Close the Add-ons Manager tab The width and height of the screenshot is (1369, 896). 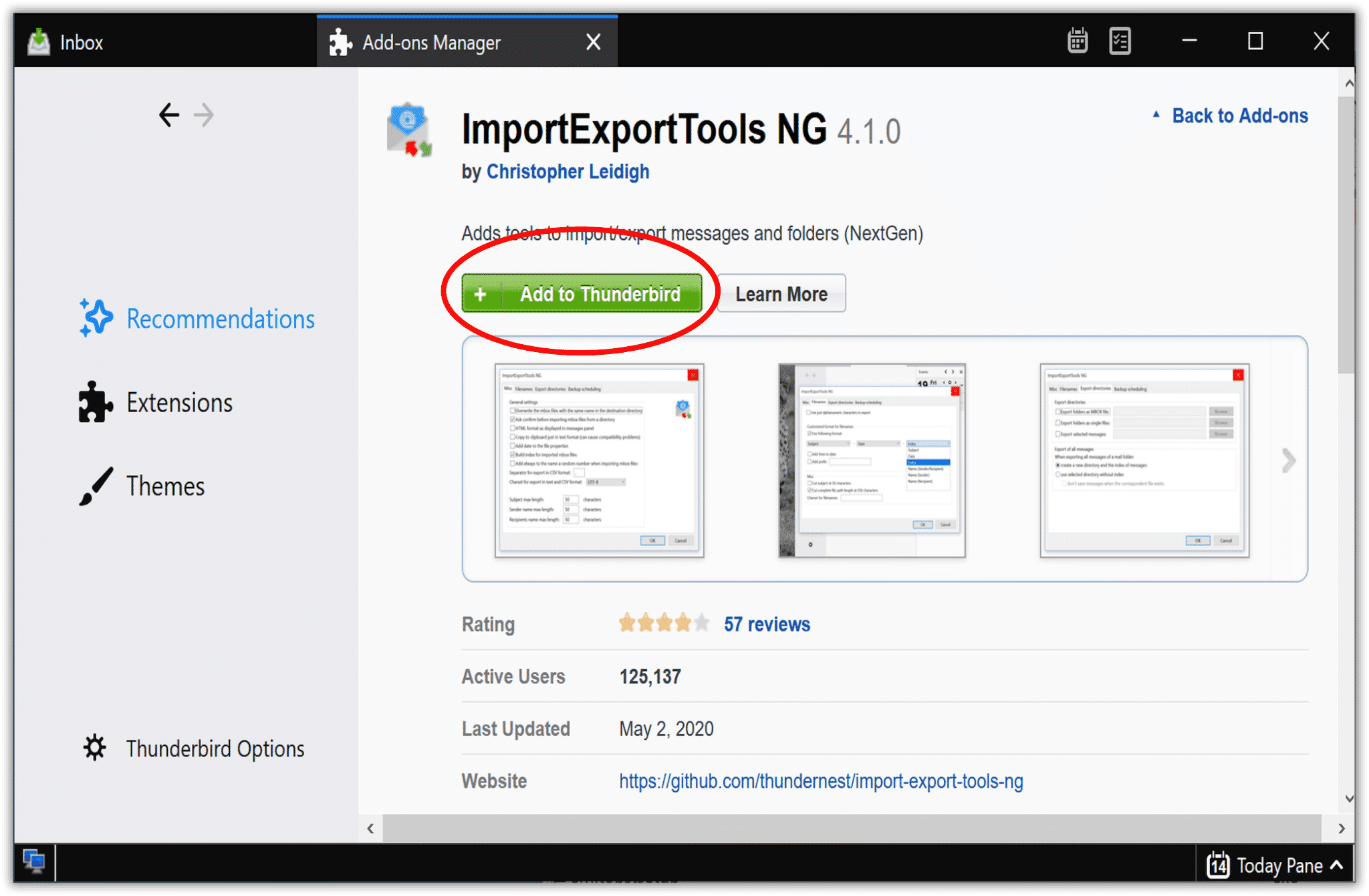[x=593, y=42]
